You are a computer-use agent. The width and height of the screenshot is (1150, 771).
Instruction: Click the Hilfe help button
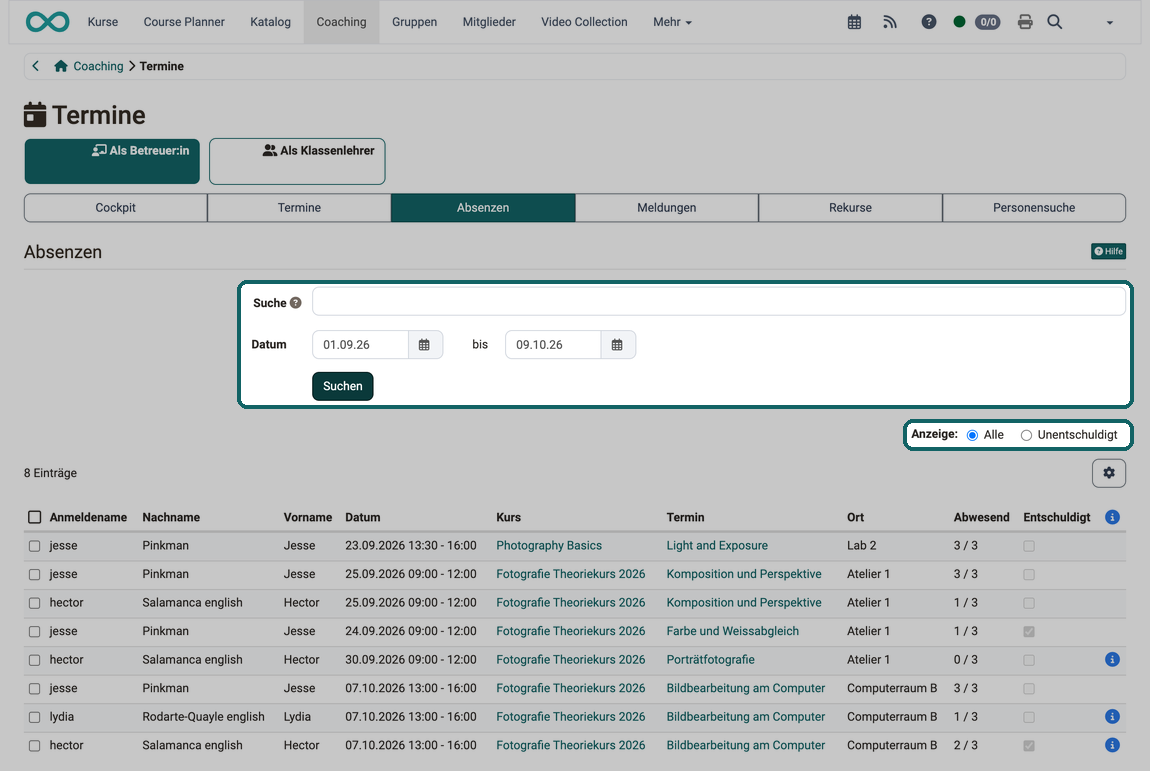click(1108, 252)
